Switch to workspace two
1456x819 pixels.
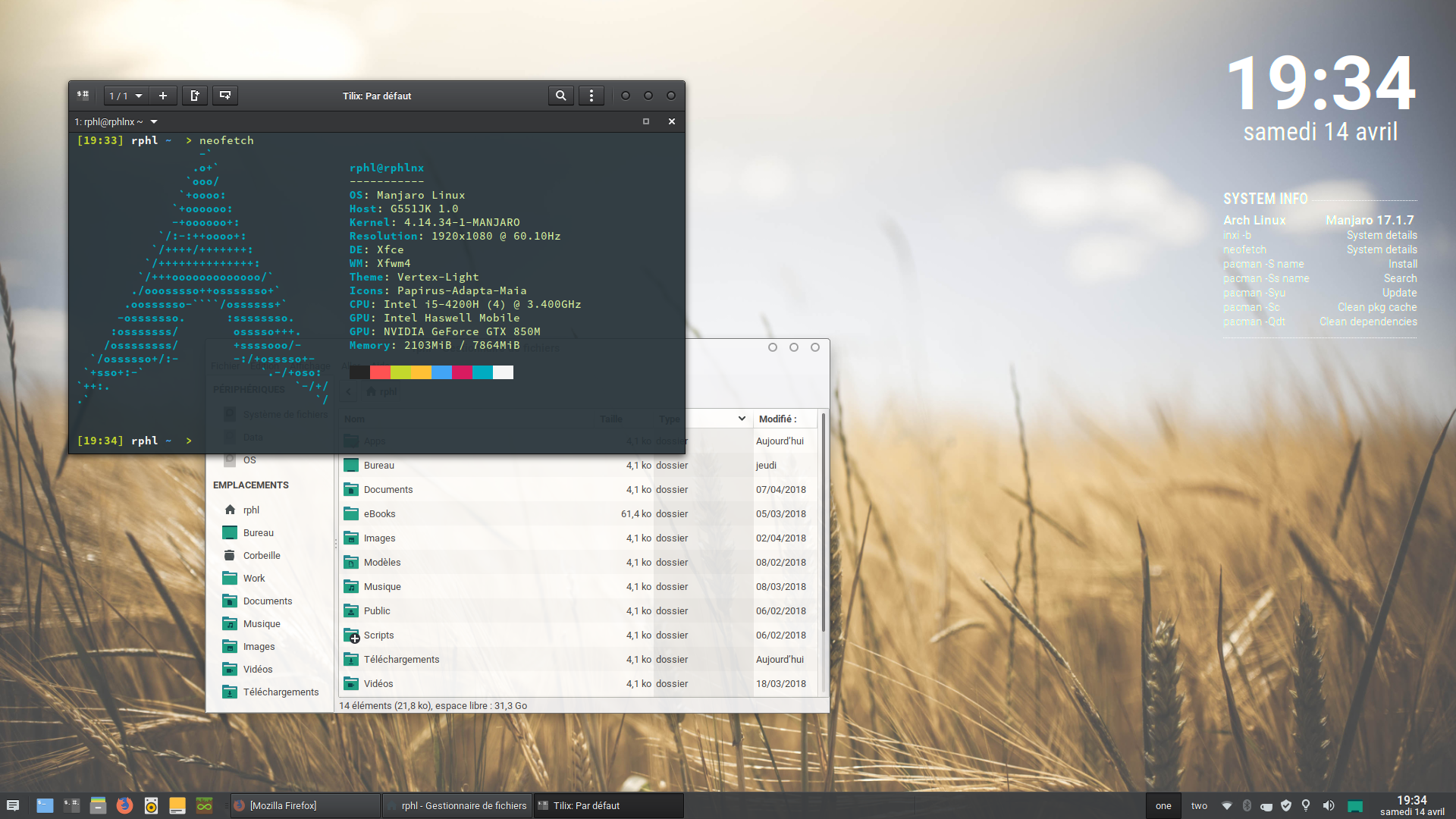click(x=1199, y=805)
